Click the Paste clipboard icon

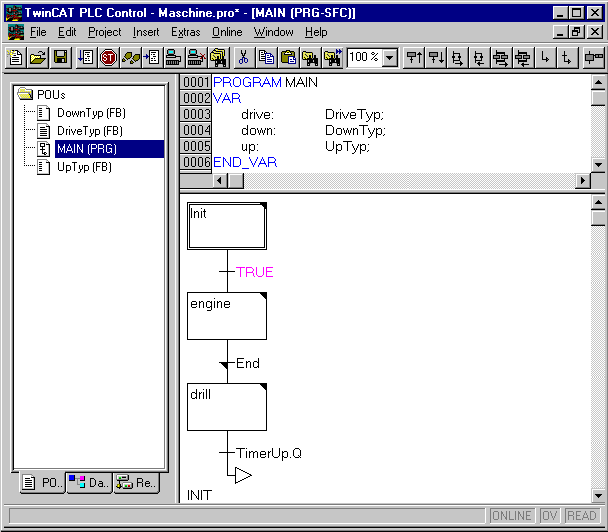pos(288,58)
